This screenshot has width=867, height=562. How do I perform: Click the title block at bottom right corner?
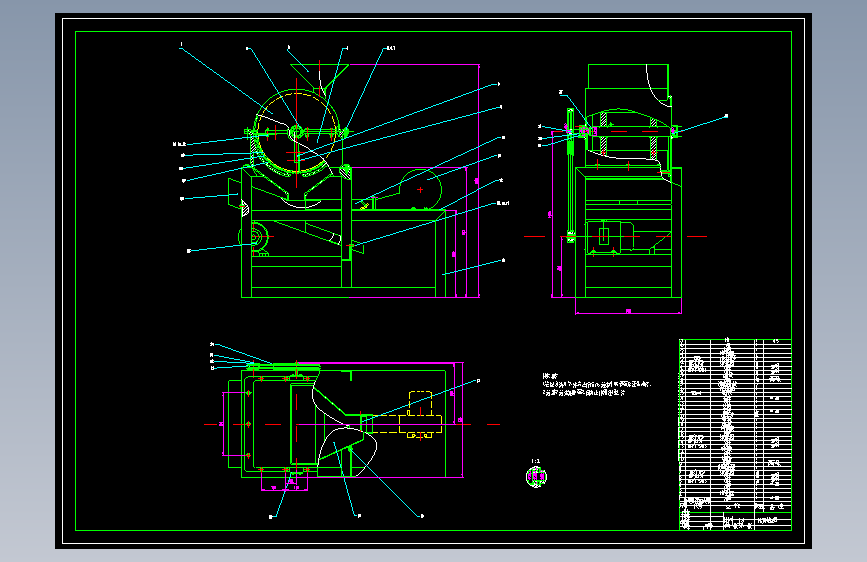(735, 521)
